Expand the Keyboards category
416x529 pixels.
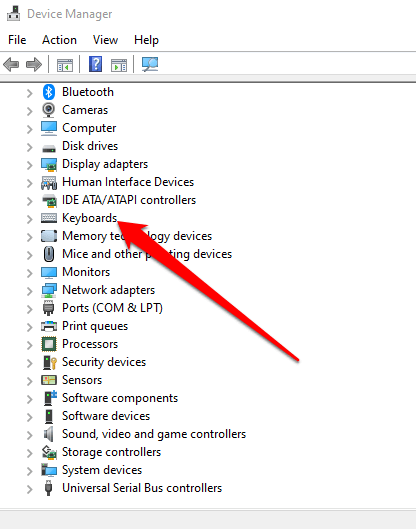30,219
